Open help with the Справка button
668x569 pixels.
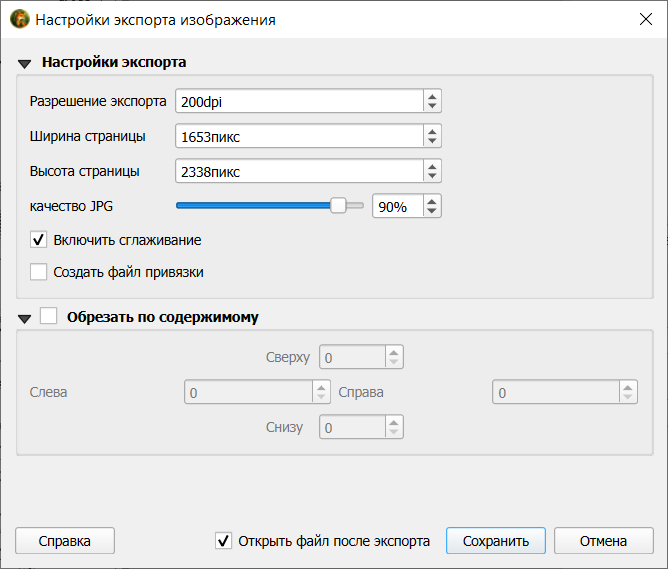(65, 541)
